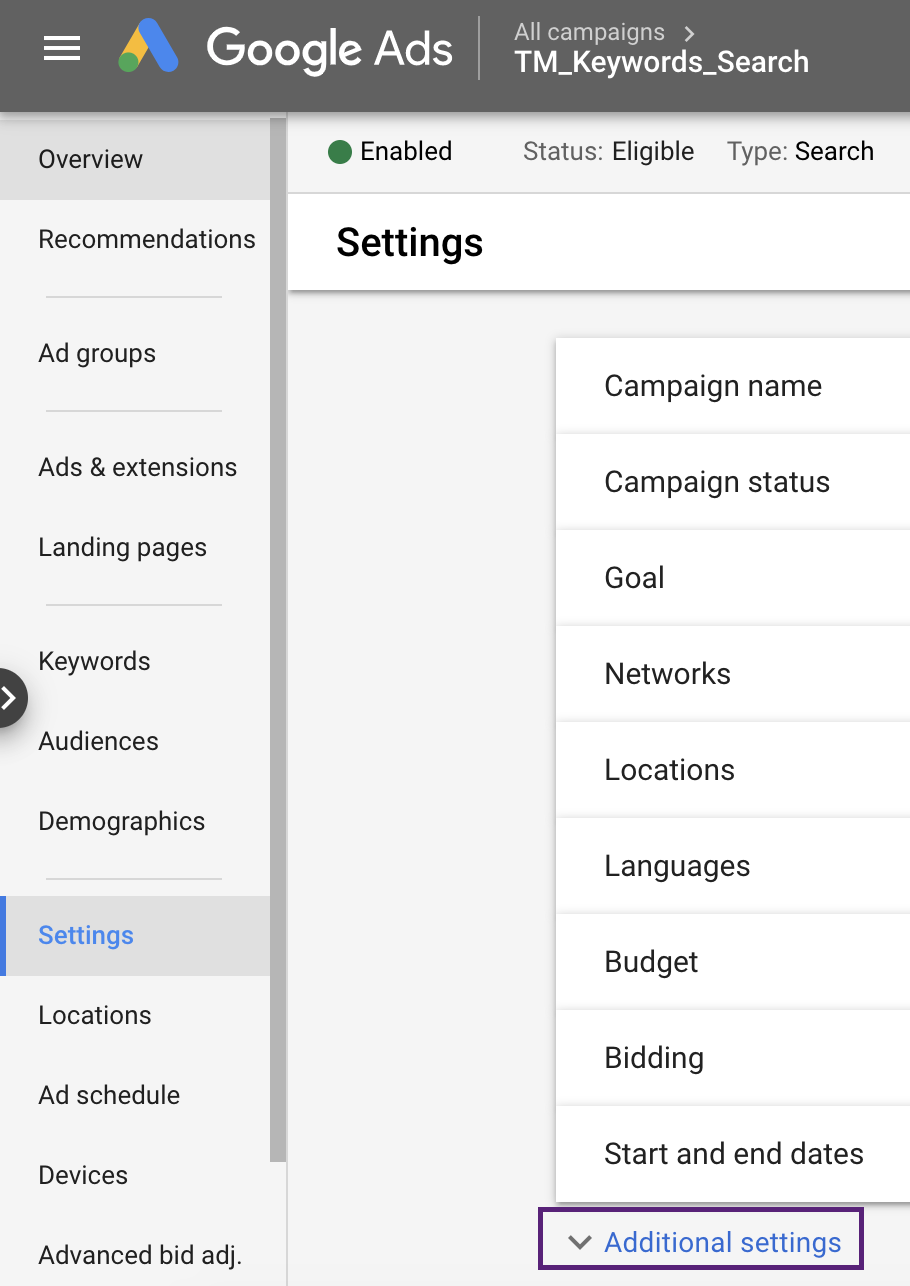The width and height of the screenshot is (910, 1286).
Task: Click the Settings page heading
Action: [410, 242]
